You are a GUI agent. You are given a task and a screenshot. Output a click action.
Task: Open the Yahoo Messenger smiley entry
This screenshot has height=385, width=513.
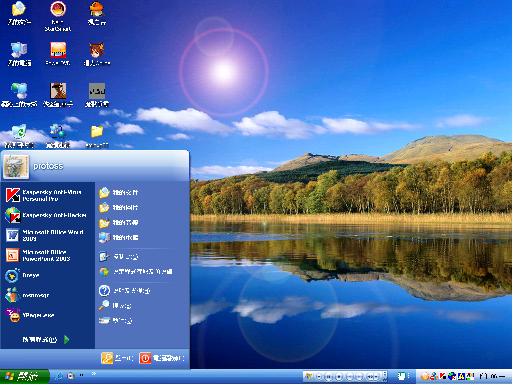(47, 315)
